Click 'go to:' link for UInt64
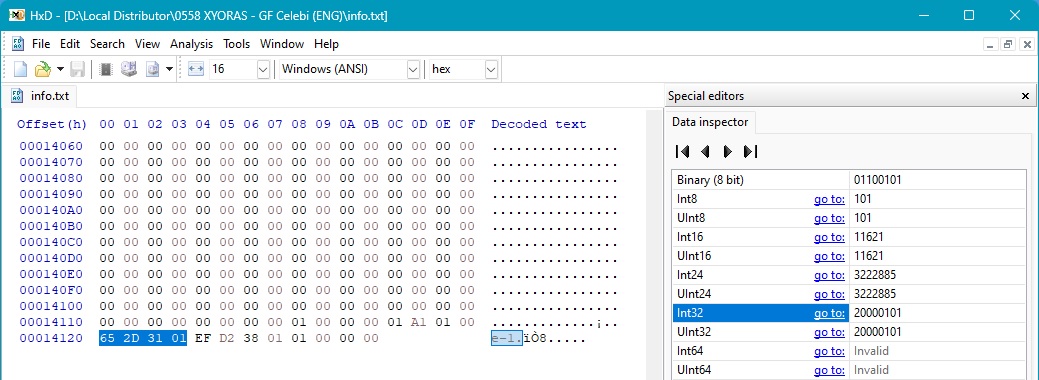 click(x=829, y=370)
